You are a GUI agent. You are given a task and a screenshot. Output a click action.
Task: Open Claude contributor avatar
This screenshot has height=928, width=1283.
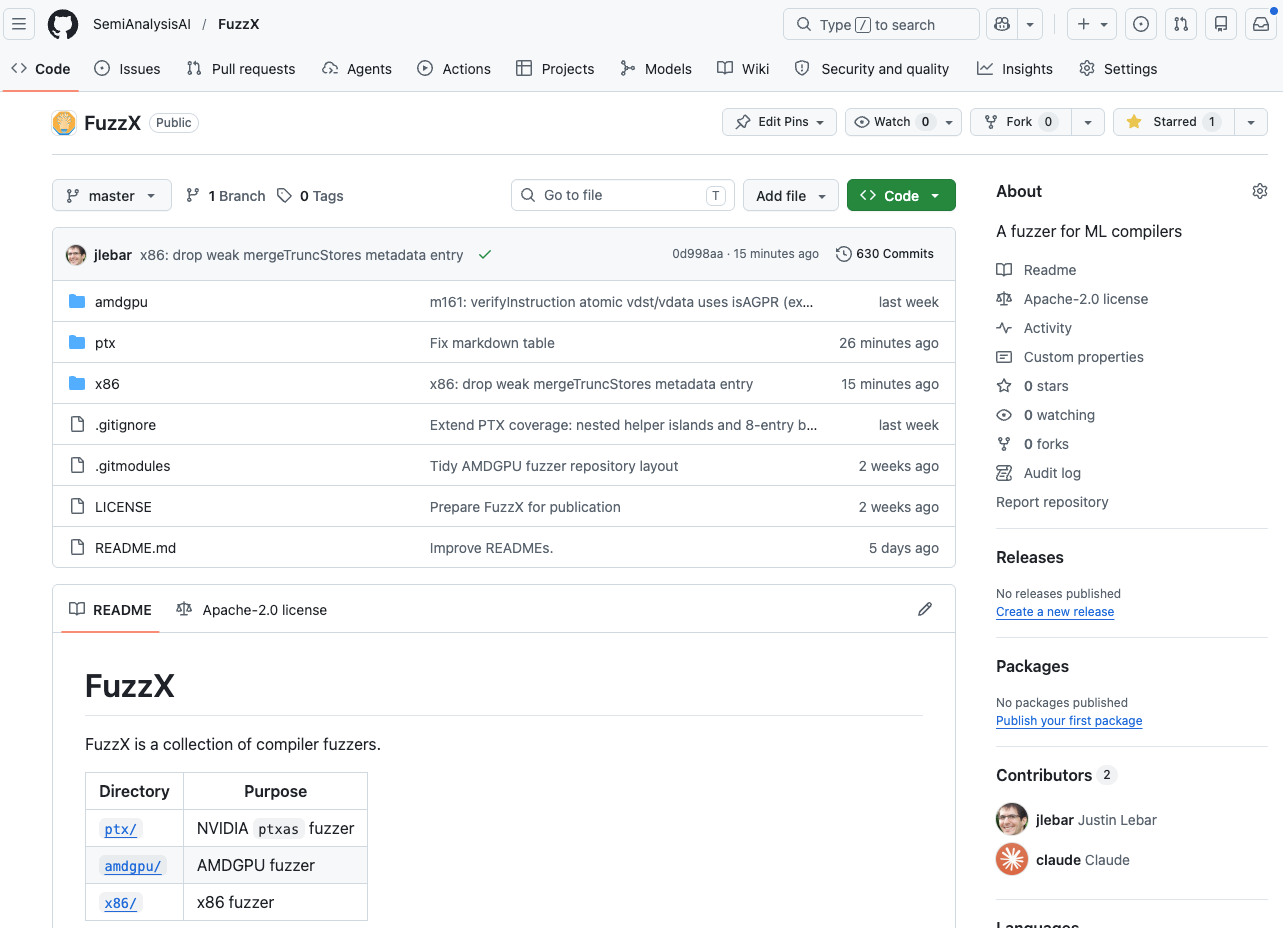[1012, 859]
